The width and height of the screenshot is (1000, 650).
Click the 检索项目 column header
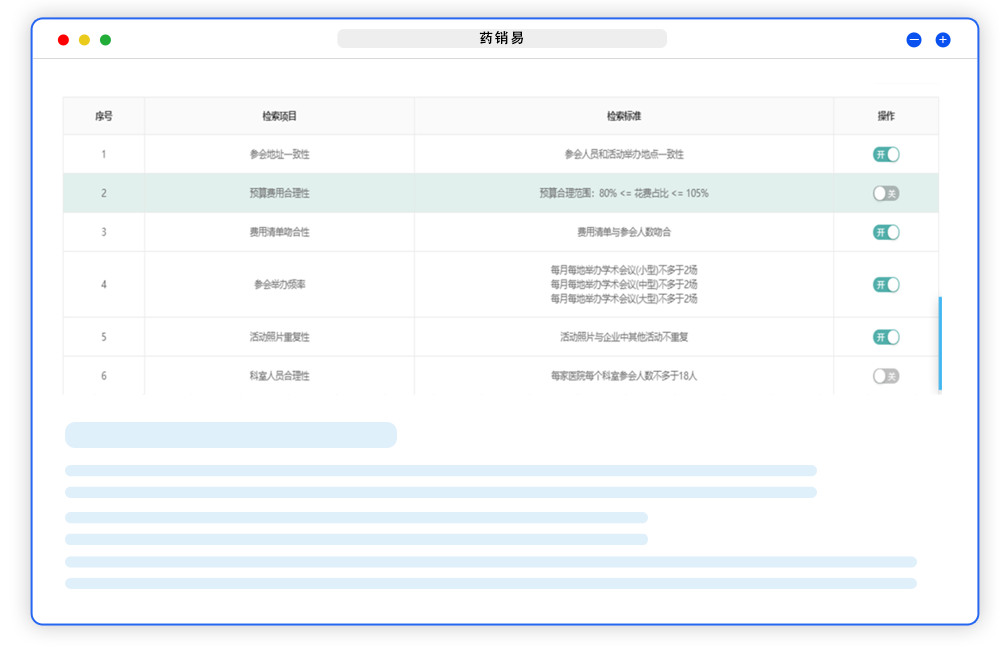pyautogui.click(x=279, y=116)
